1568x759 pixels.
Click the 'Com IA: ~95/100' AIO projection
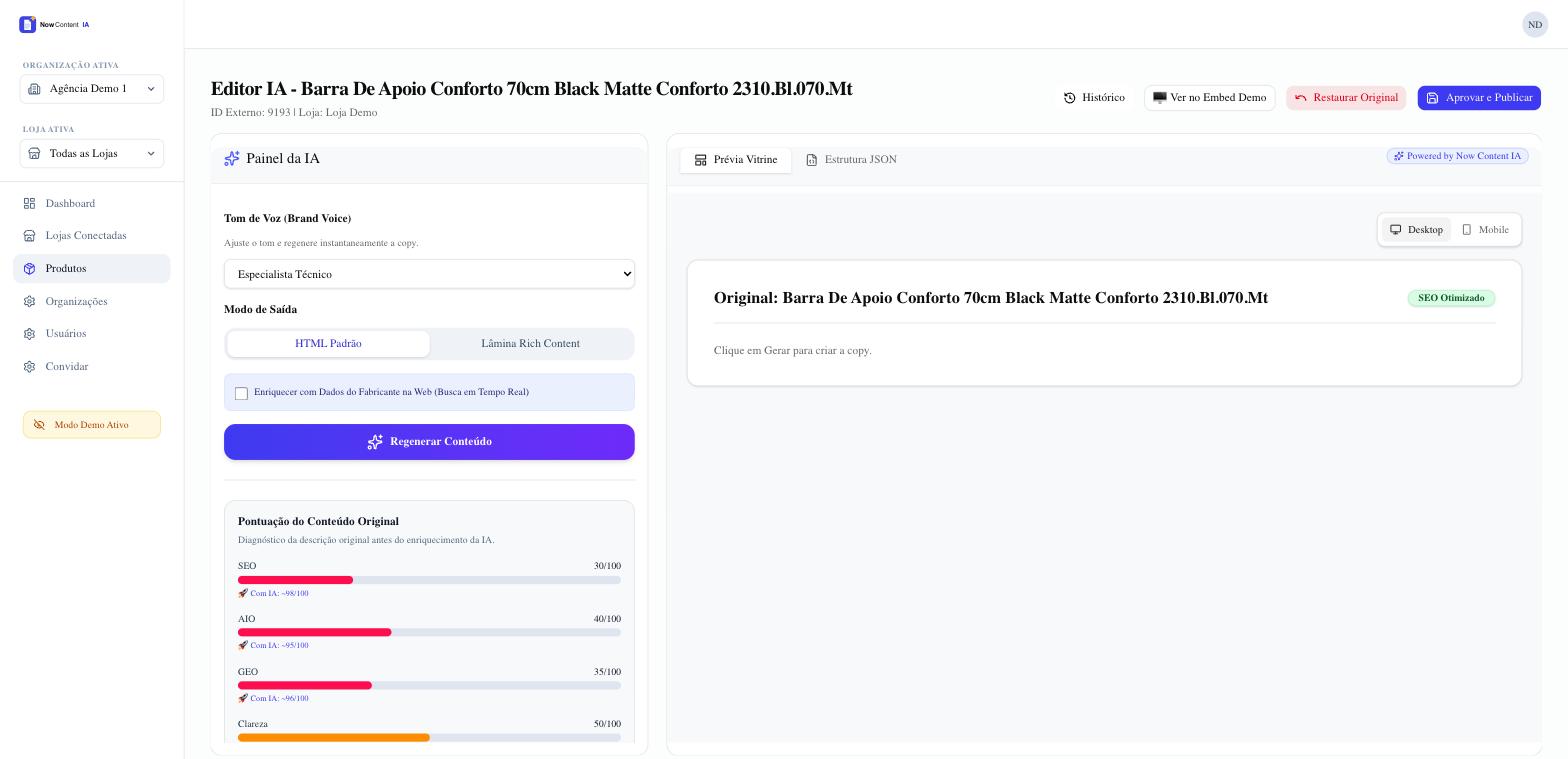tap(273, 646)
